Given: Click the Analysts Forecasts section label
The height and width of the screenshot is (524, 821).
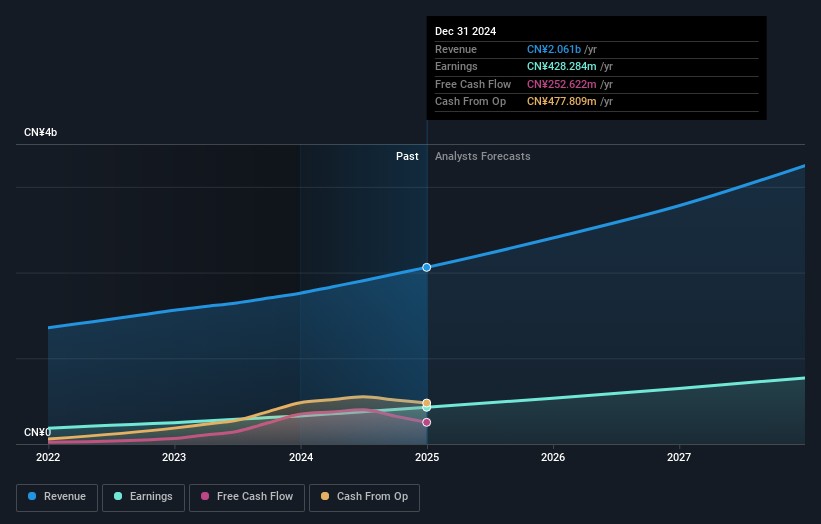Looking at the screenshot, I should pos(482,156).
